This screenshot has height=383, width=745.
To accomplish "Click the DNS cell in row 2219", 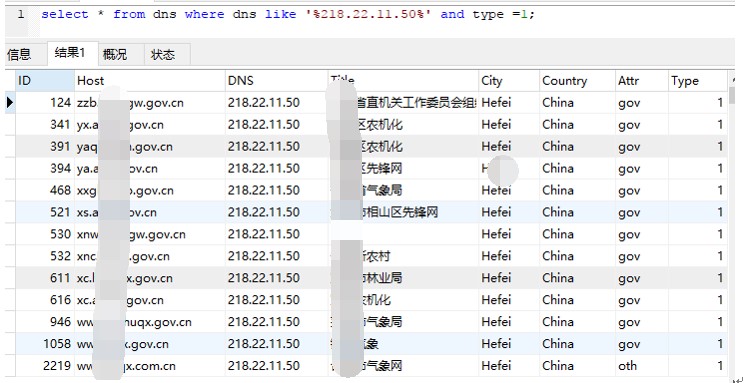I will click(277, 365).
